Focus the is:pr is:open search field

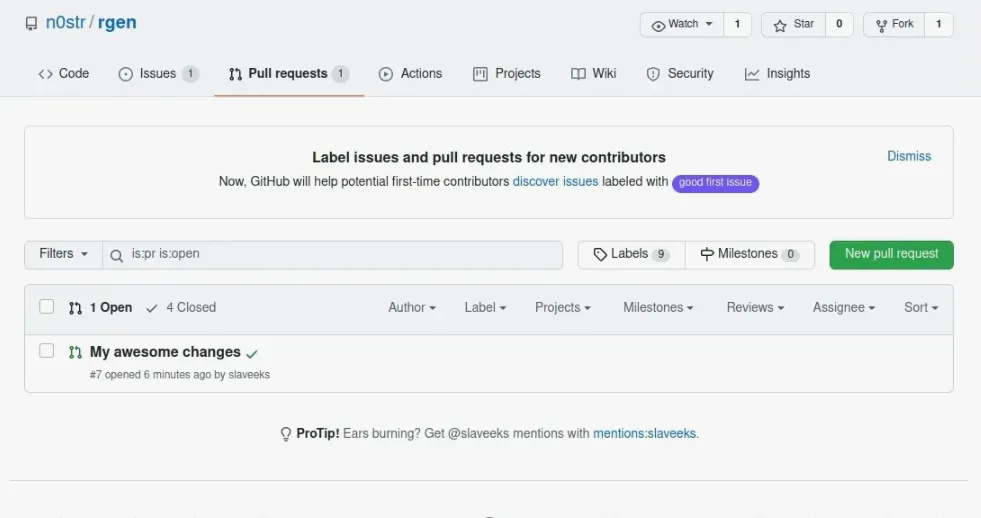(332, 255)
